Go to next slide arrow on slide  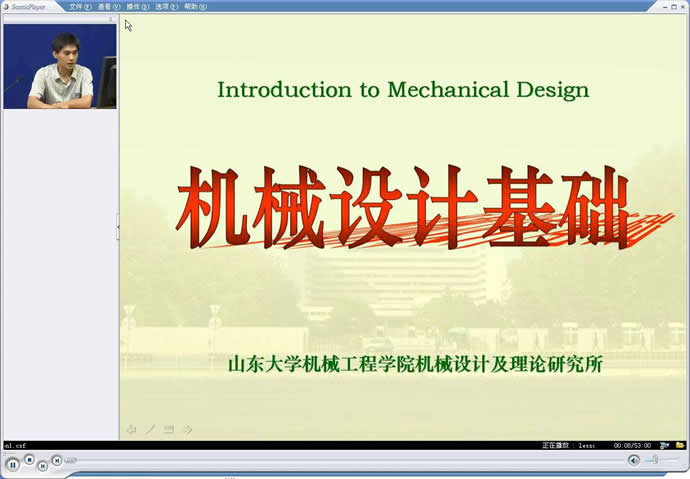[x=188, y=429]
